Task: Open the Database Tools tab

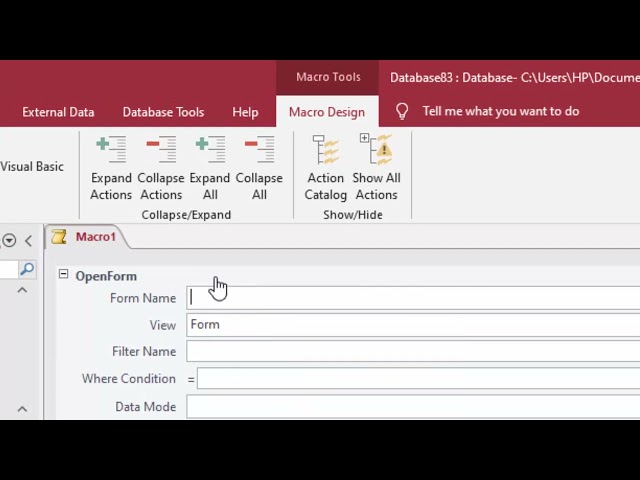Action: (x=163, y=112)
